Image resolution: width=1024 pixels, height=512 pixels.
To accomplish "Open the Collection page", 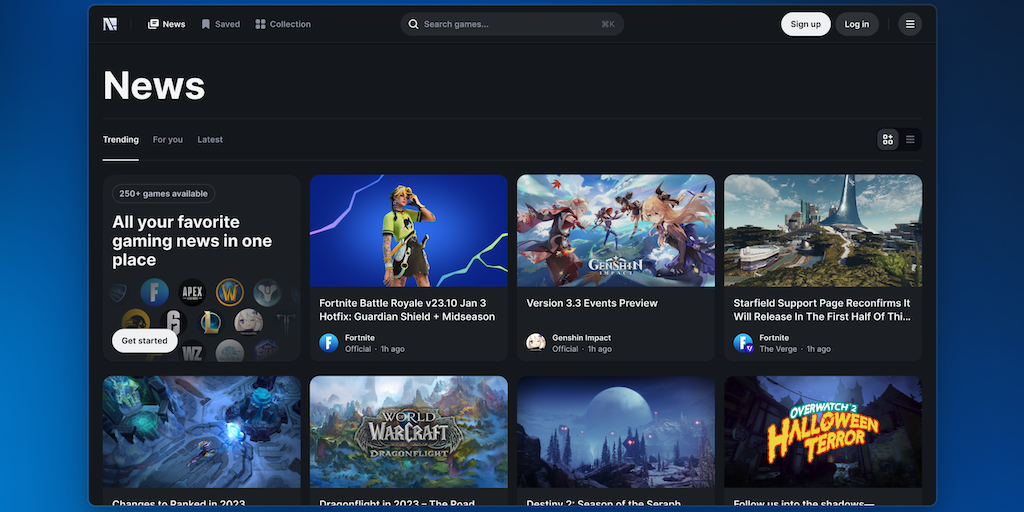I will (x=283, y=24).
